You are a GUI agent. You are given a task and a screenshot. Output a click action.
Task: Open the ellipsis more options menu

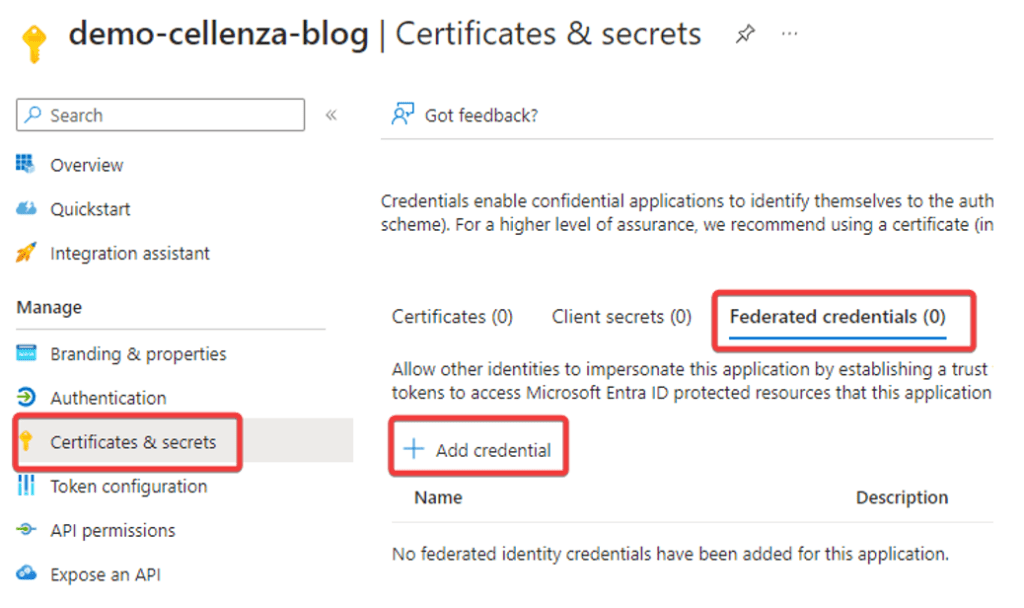point(789,33)
